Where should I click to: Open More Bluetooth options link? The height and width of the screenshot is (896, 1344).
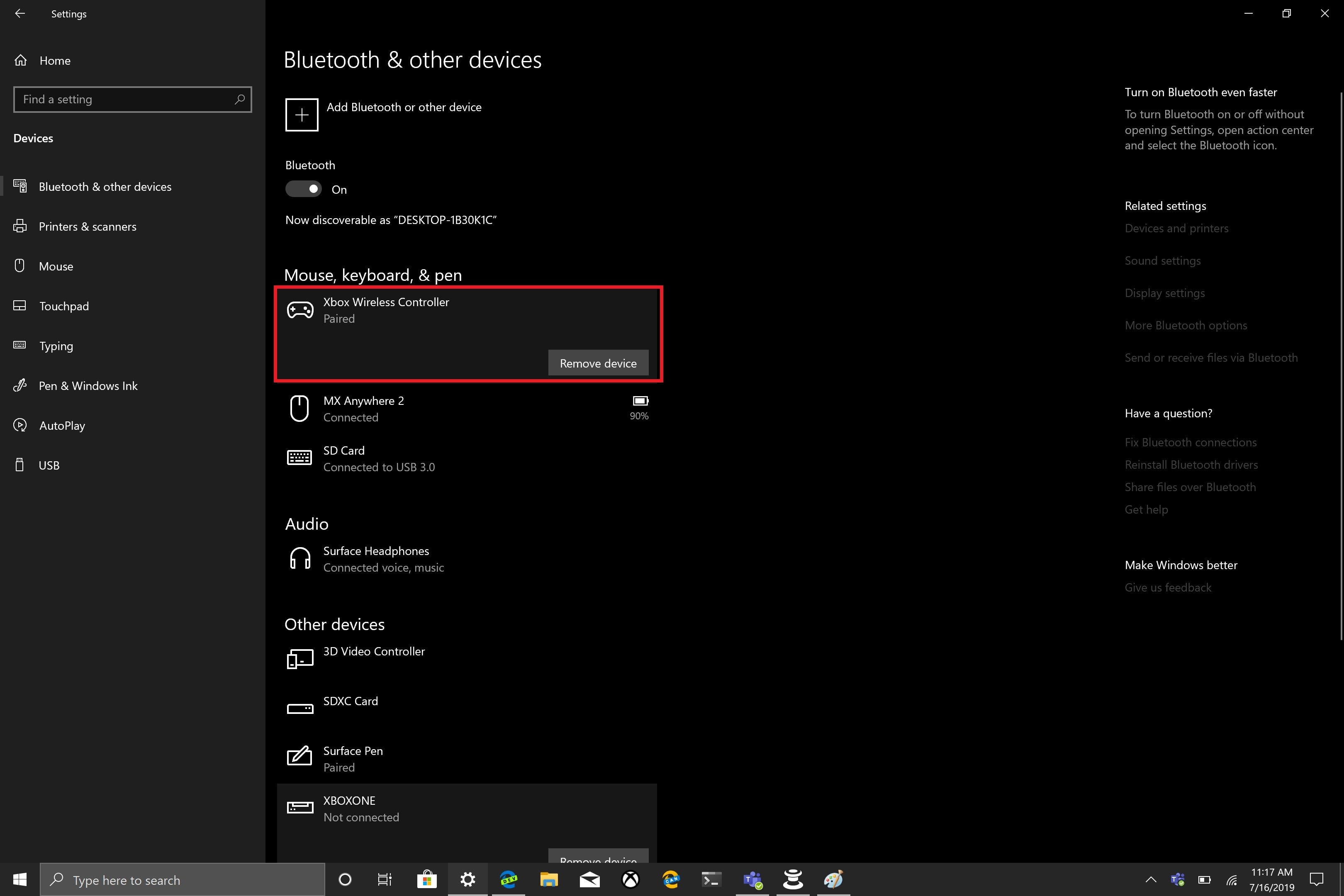coord(1186,325)
